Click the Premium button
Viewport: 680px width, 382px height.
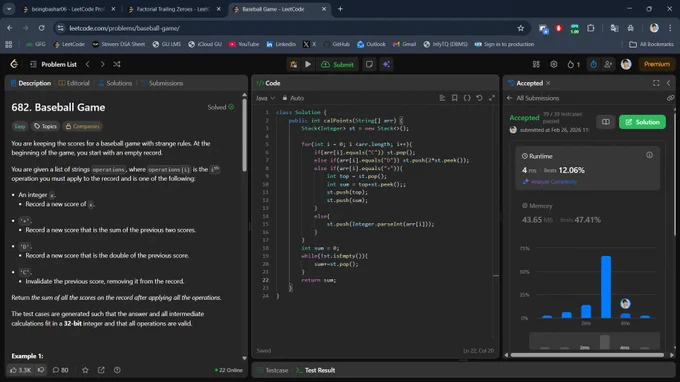[x=657, y=64]
